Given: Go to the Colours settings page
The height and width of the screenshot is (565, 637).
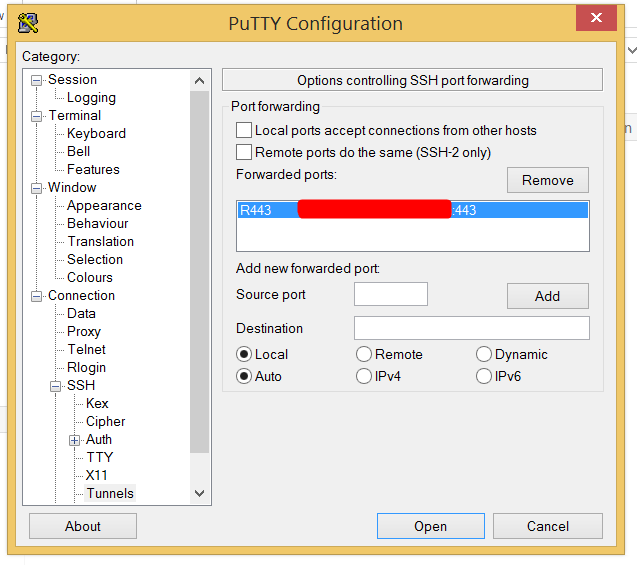Looking at the screenshot, I should (89, 278).
